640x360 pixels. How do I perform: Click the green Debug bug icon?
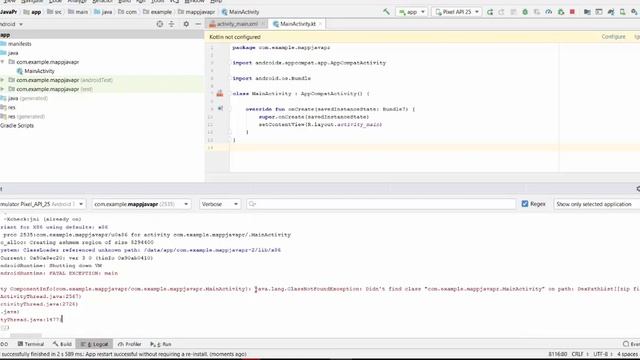pyautogui.click(x=525, y=12)
